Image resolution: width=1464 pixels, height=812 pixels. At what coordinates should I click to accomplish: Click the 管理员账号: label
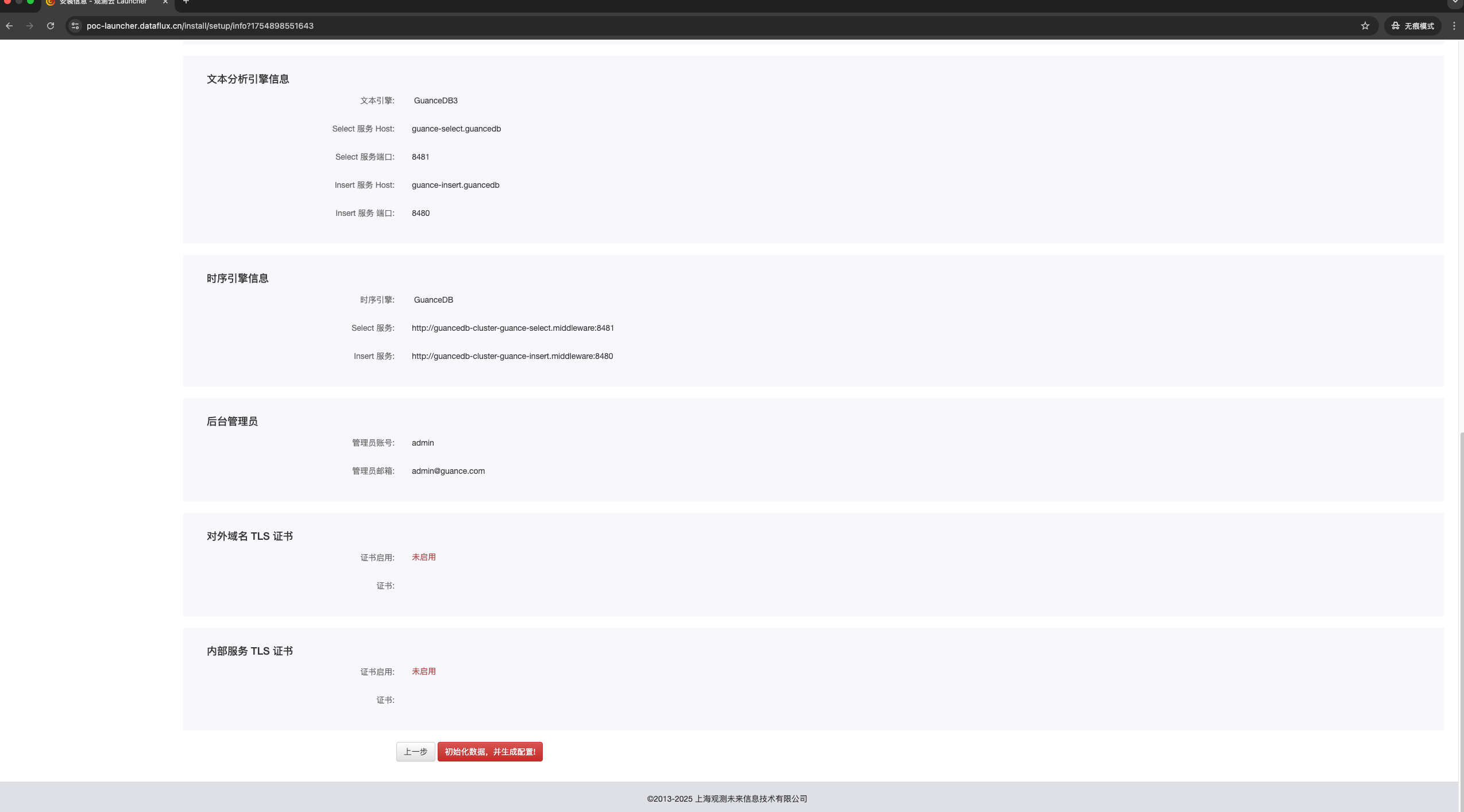373,443
